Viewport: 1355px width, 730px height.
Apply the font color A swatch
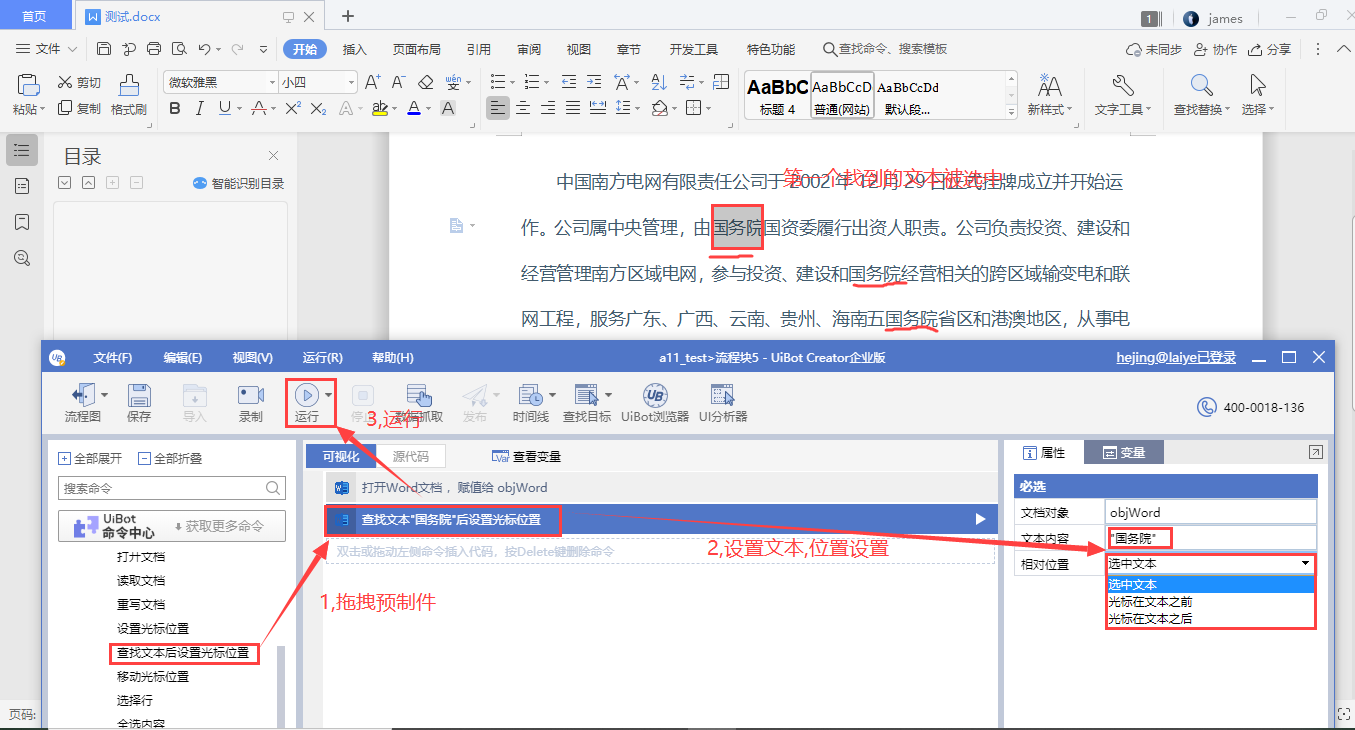click(413, 108)
